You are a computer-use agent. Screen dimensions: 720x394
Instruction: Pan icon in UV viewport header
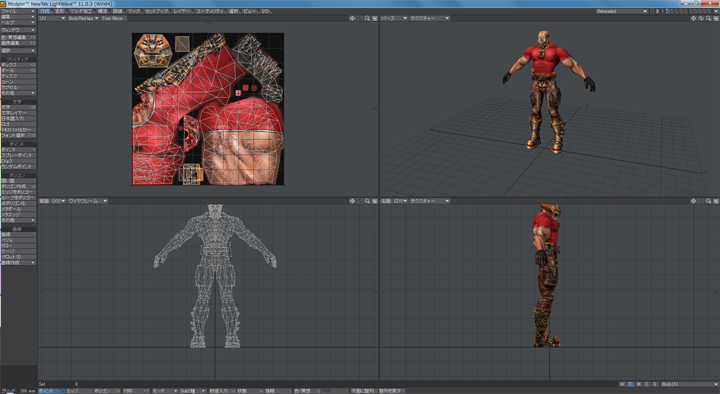coord(352,18)
